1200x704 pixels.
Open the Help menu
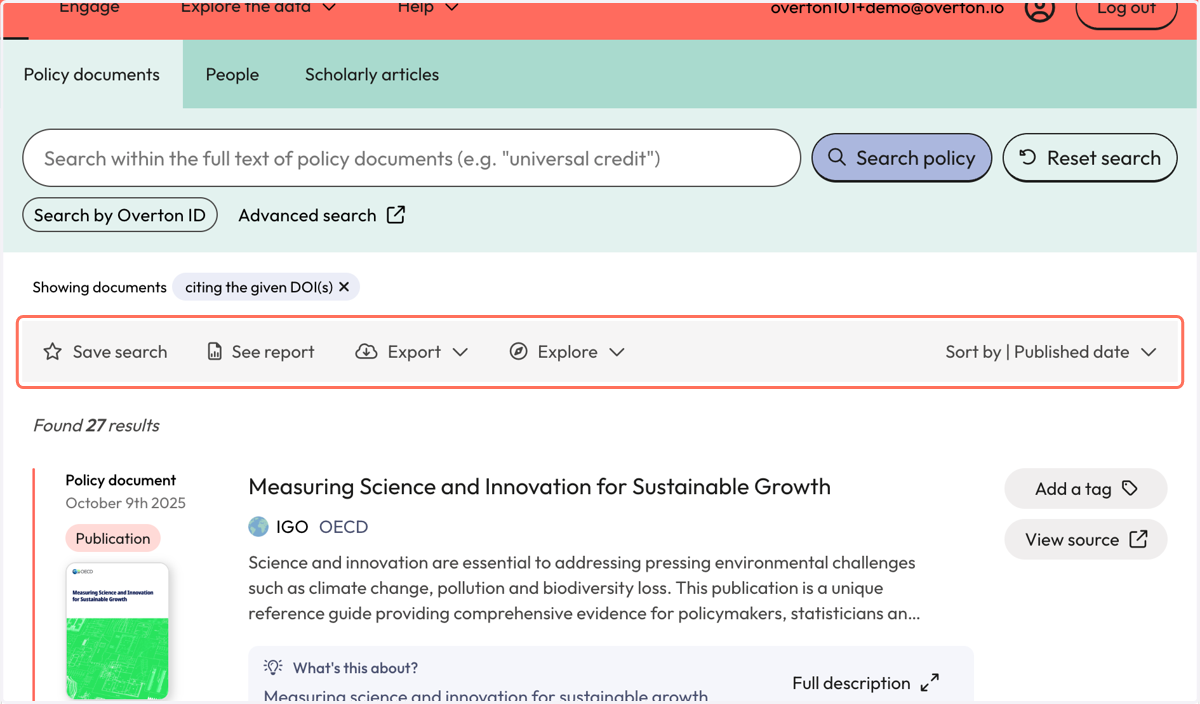pyautogui.click(x=428, y=8)
